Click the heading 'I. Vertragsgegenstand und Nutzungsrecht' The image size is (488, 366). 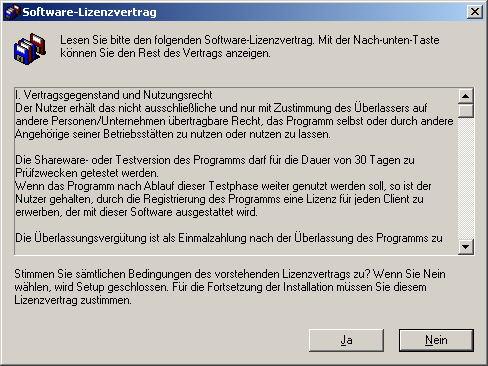(x=114, y=95)
